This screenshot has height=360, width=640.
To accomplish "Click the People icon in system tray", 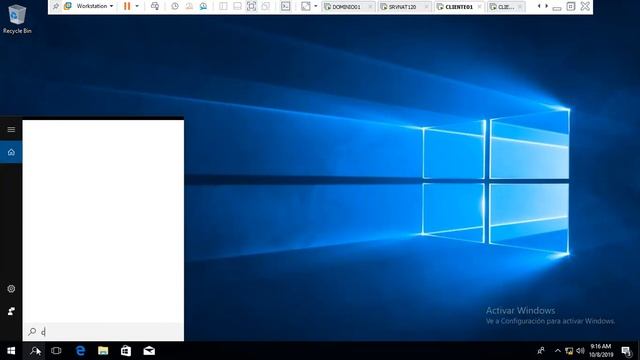I will (541, 351).
